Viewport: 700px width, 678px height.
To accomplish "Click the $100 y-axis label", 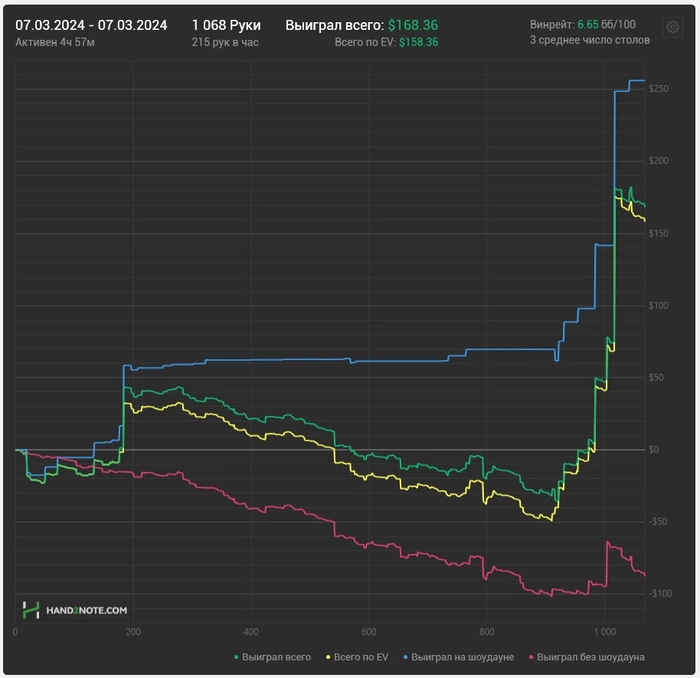I will click(x=658, y=306).
